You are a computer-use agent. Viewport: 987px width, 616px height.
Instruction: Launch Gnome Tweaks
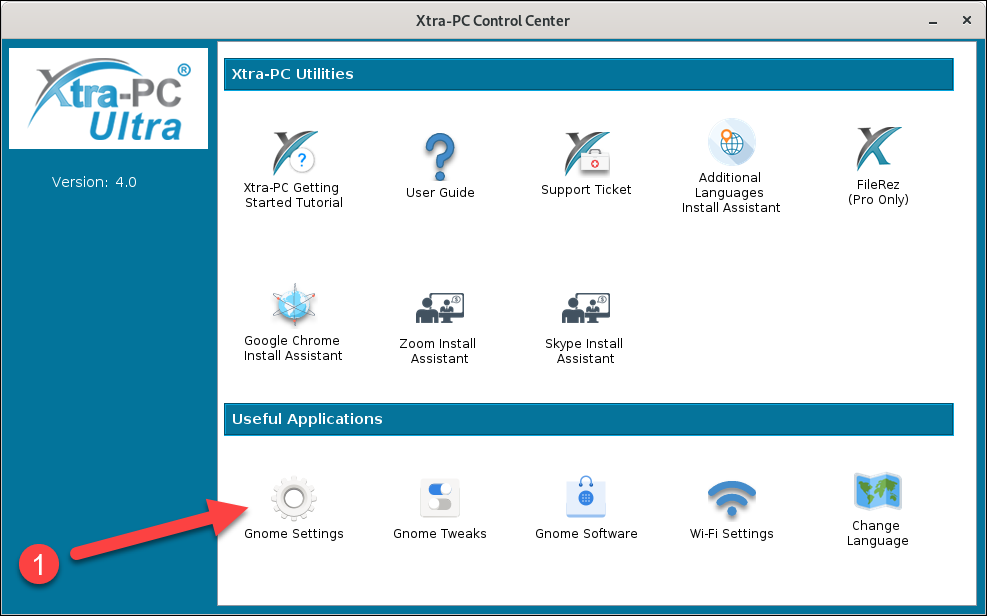[x=439, y=497]
